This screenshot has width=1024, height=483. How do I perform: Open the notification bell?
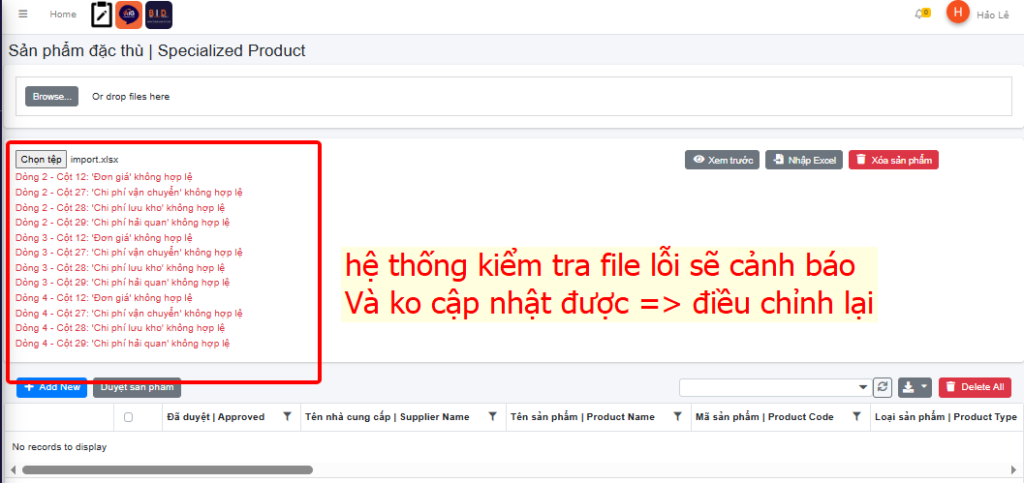pos(920,14)
